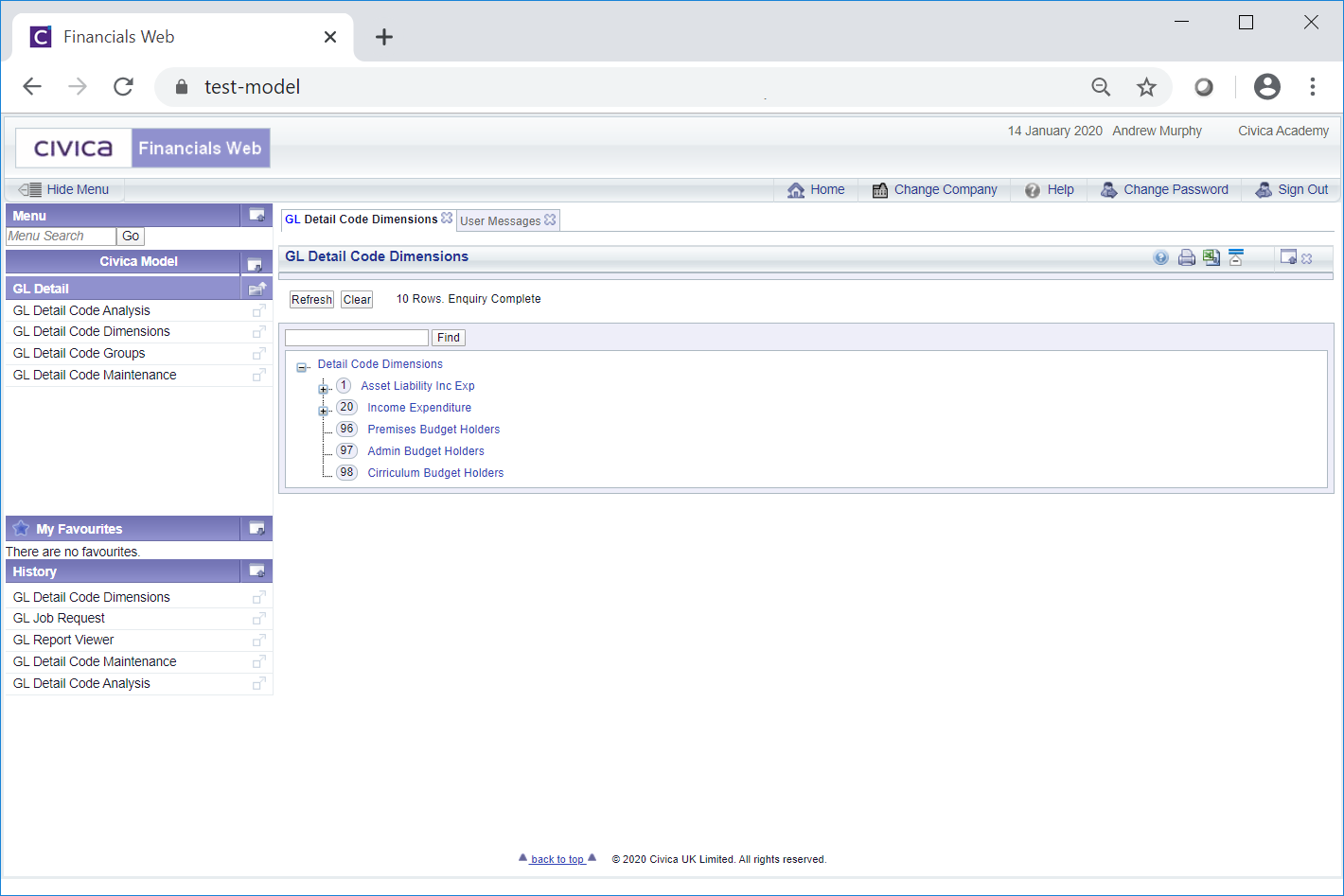Open GL Detail Code Maintenance menu item in new window icon
Screen dimensions: 1344x896
tap(258, 376)
